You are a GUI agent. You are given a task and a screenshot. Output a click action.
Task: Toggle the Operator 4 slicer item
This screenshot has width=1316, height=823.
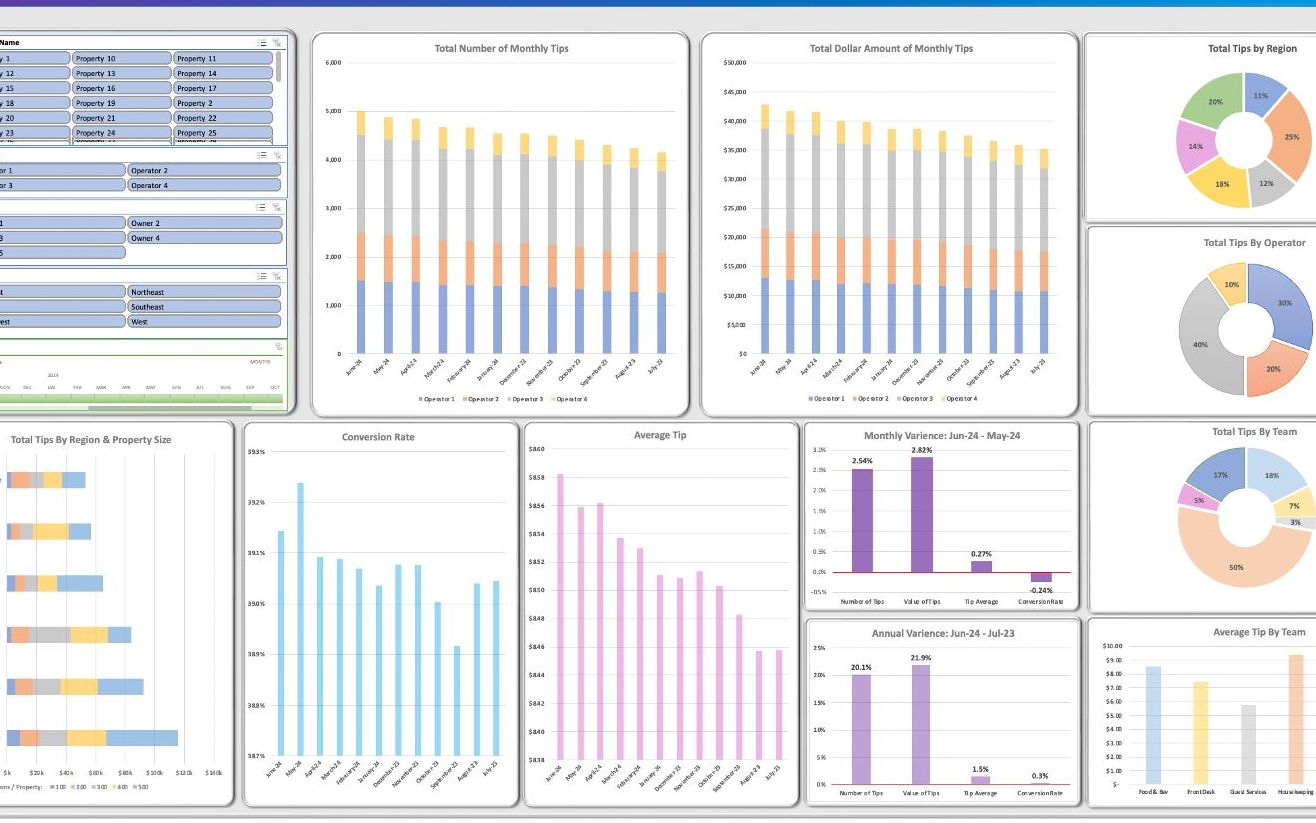(x=204, y=185)
